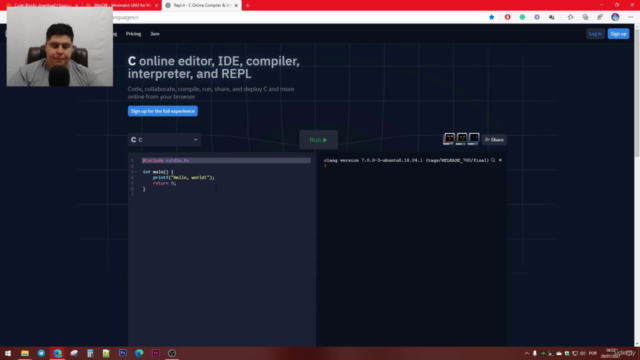
Task: Click the Sign up button in header
Action: [618, 34]
